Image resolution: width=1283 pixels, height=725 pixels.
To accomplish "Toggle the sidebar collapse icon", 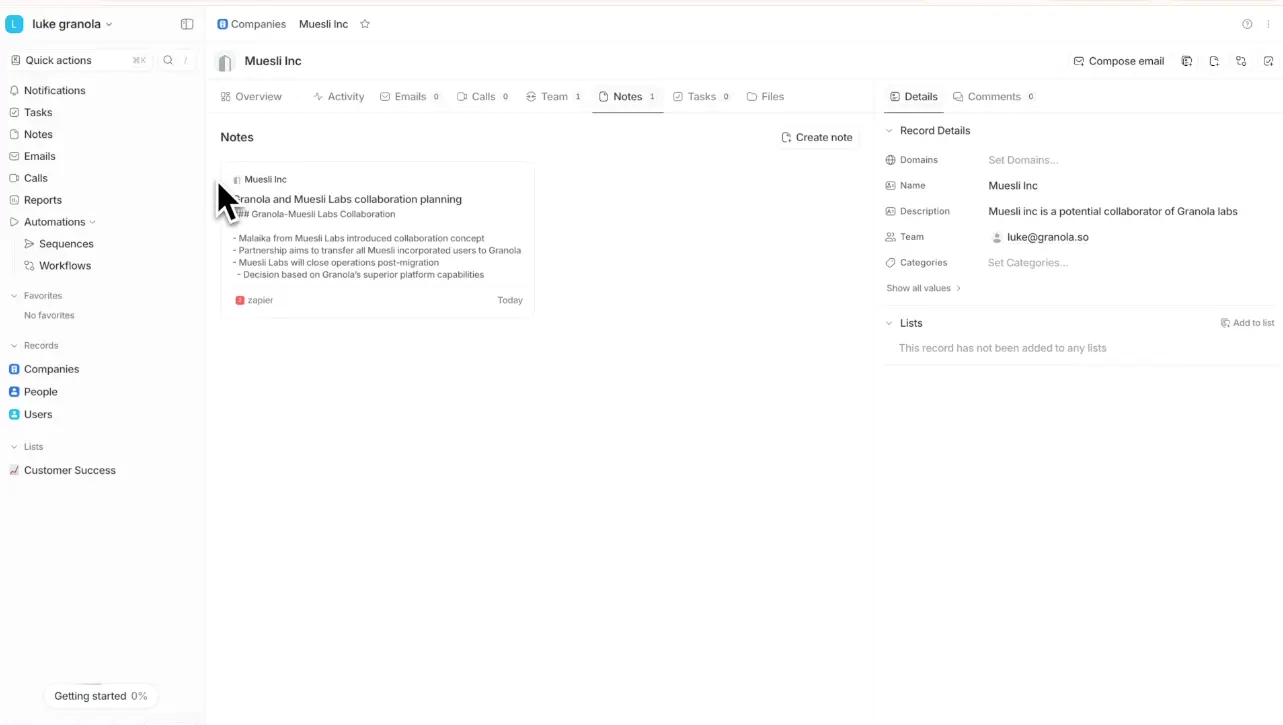I will pyautogui.click(x=186, y=24).
